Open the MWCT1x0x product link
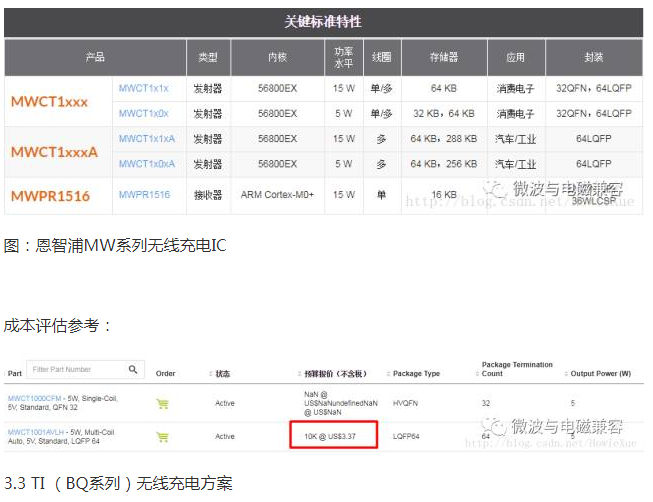 pos(143,113)
